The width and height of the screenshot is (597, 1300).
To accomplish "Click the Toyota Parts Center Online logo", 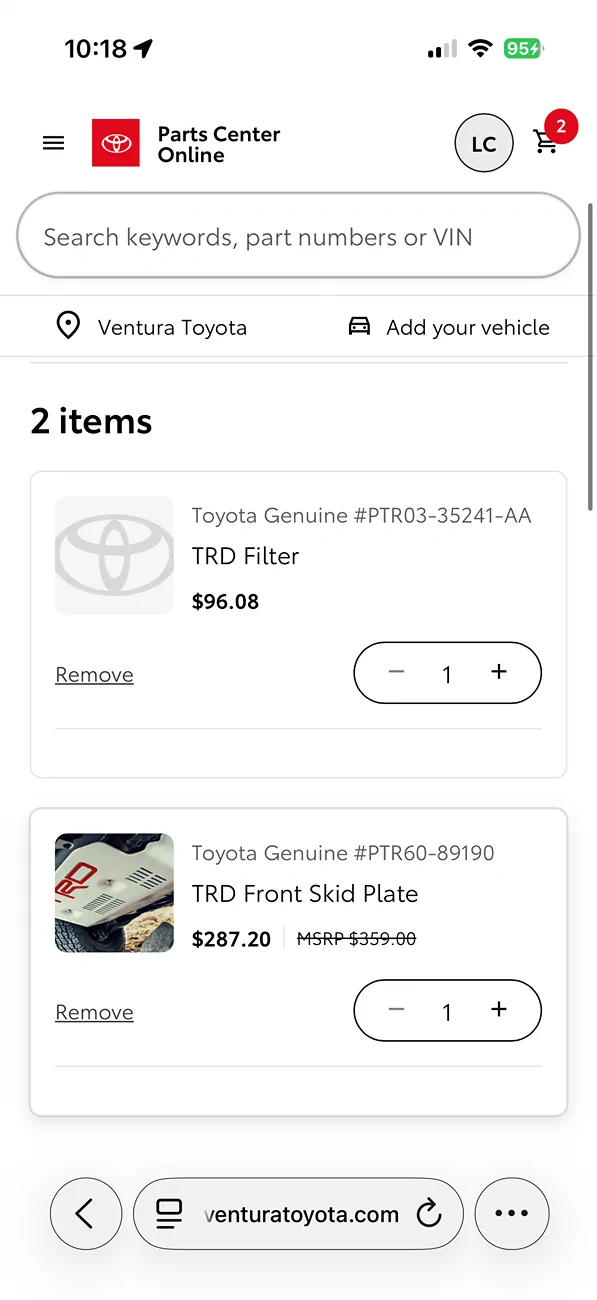I will pyautogui.click(x=186, y=142).
